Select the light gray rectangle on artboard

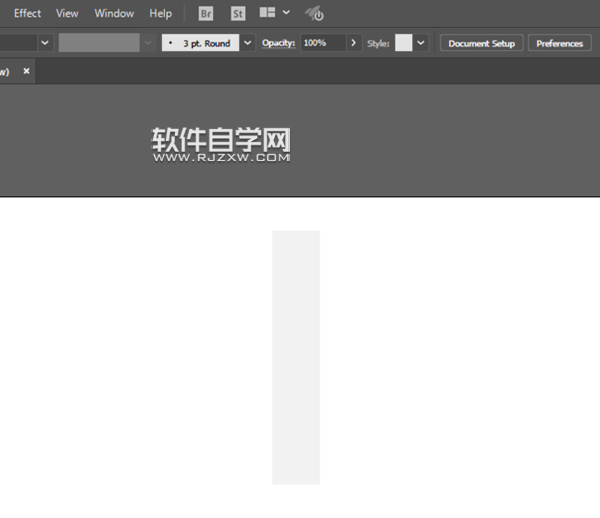pos(296,357)
